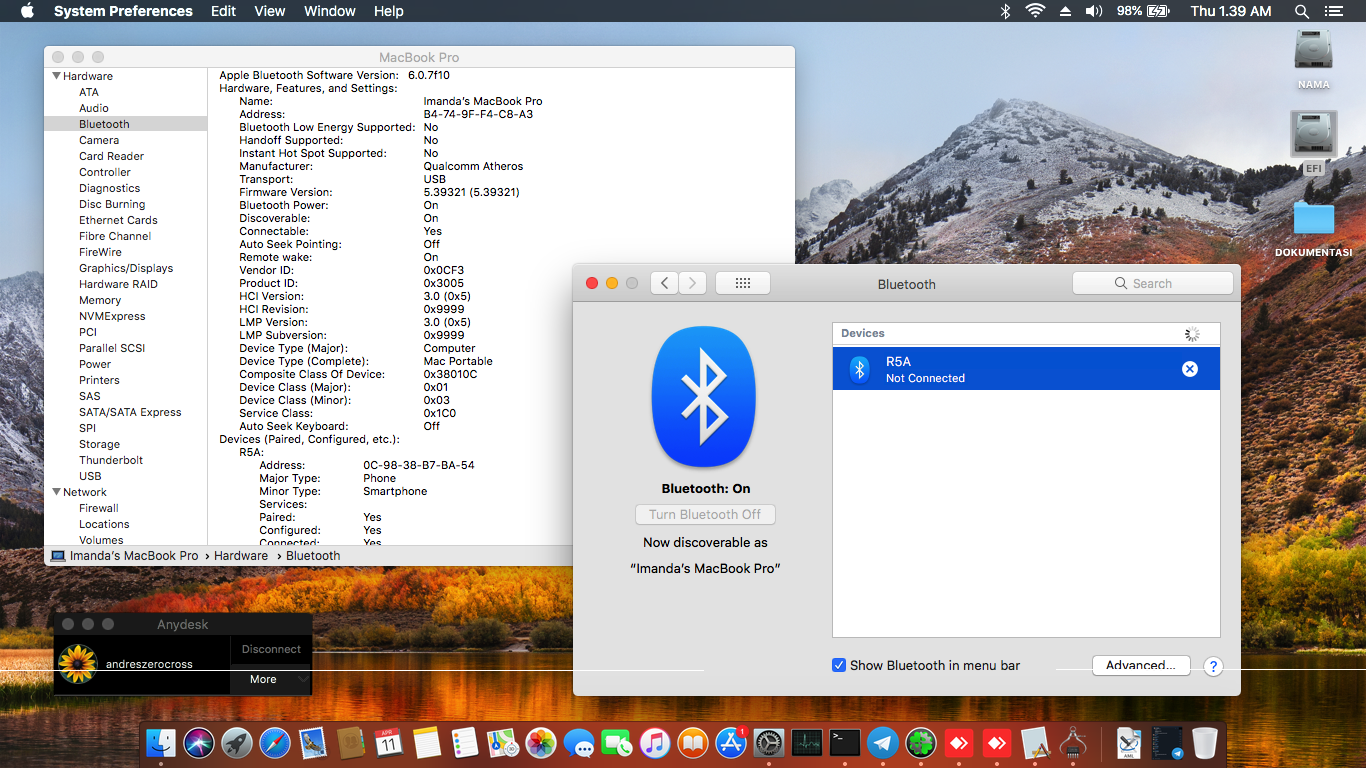1366x768 pixels.
Task: Click battery 98% status in menu bar
Action: coord(1143,11)
